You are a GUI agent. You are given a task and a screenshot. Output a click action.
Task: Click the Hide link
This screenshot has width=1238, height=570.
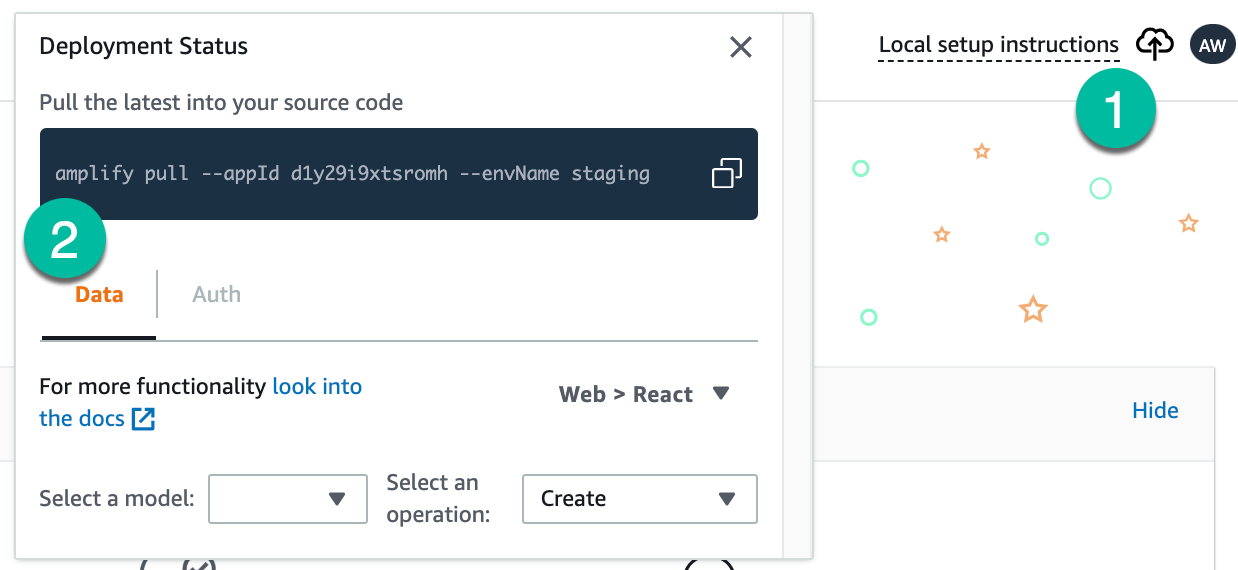[1155, 410]
